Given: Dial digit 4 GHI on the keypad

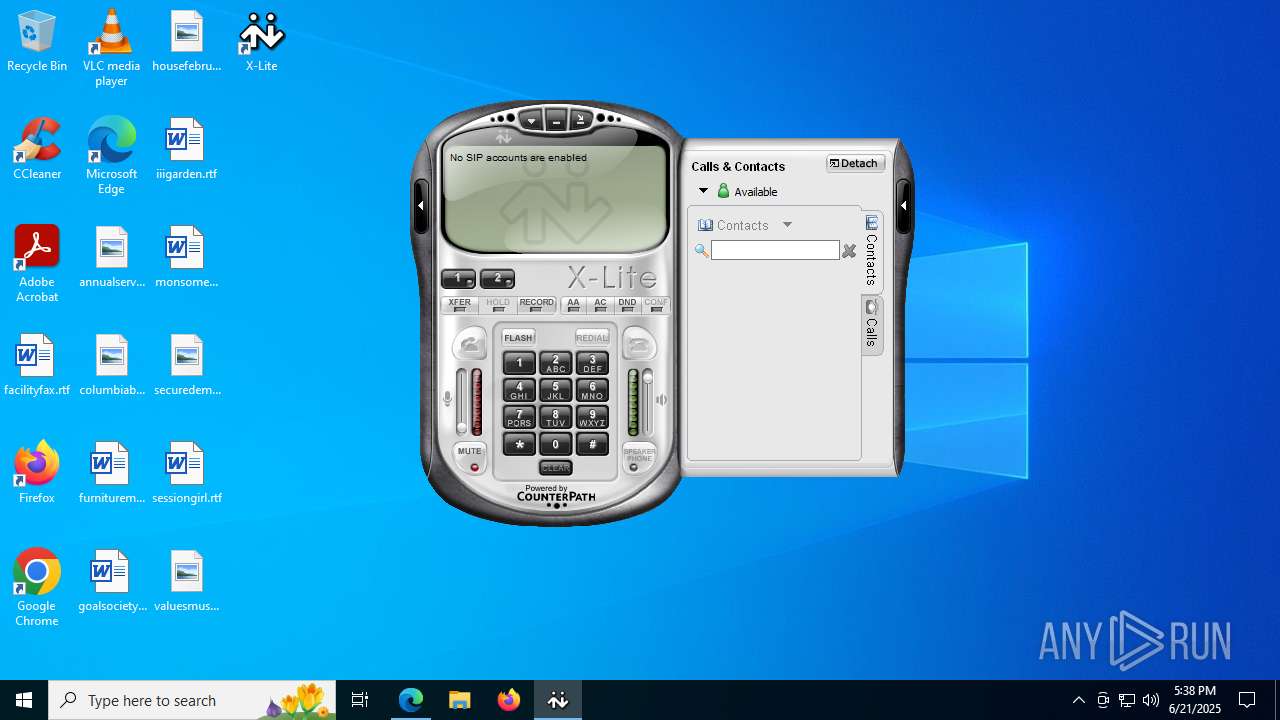Looking at the screenshot, I should [519, 390].
